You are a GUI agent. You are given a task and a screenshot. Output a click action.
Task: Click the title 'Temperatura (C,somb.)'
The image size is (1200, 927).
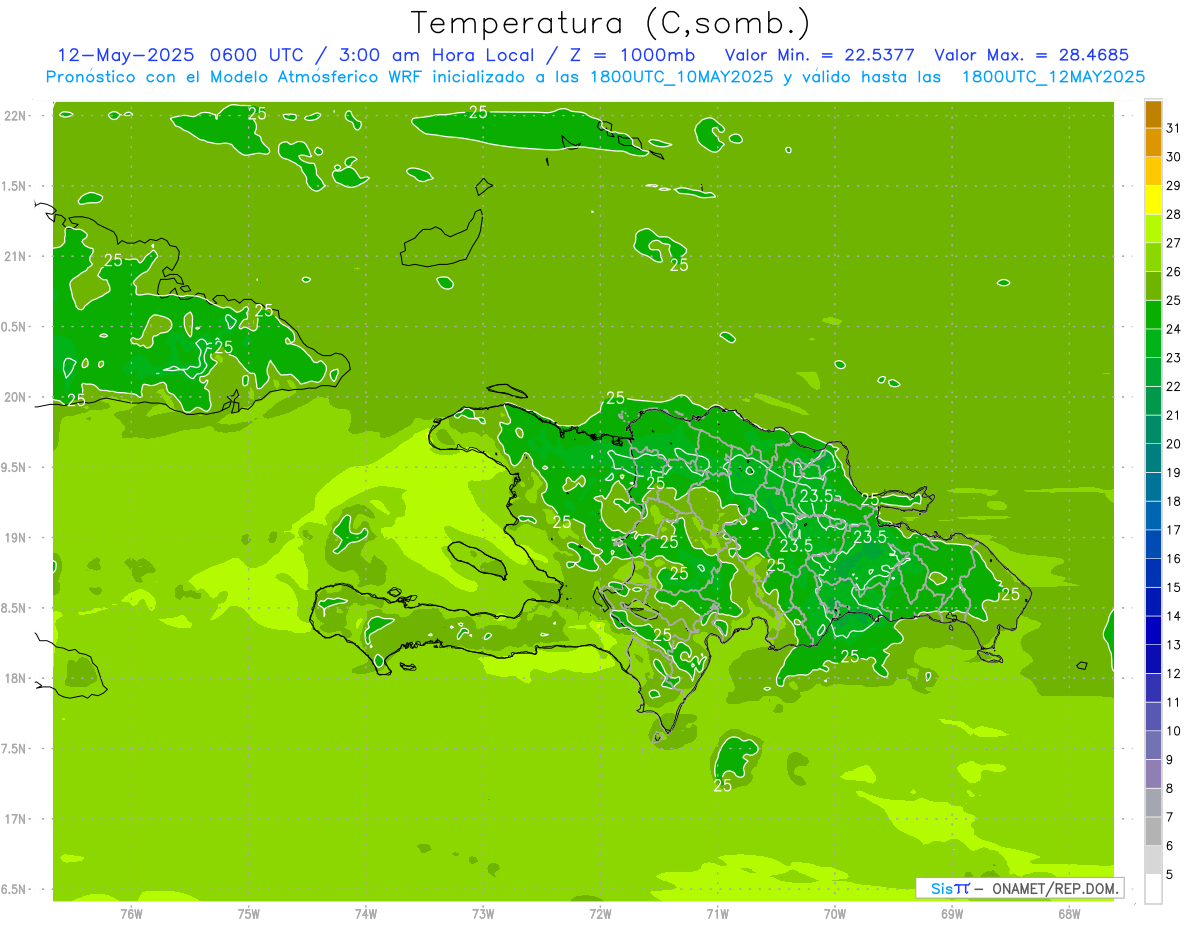(x=611, y=23)
